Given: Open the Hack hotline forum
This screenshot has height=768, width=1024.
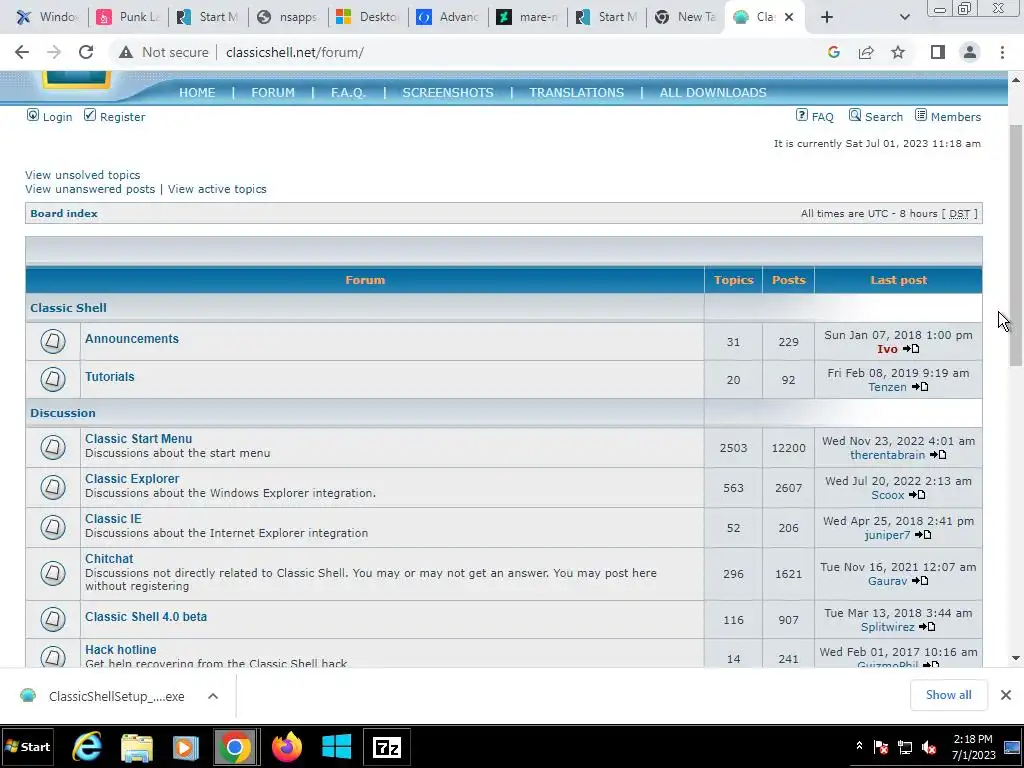Looking at the screenshot, I should 121,650.
